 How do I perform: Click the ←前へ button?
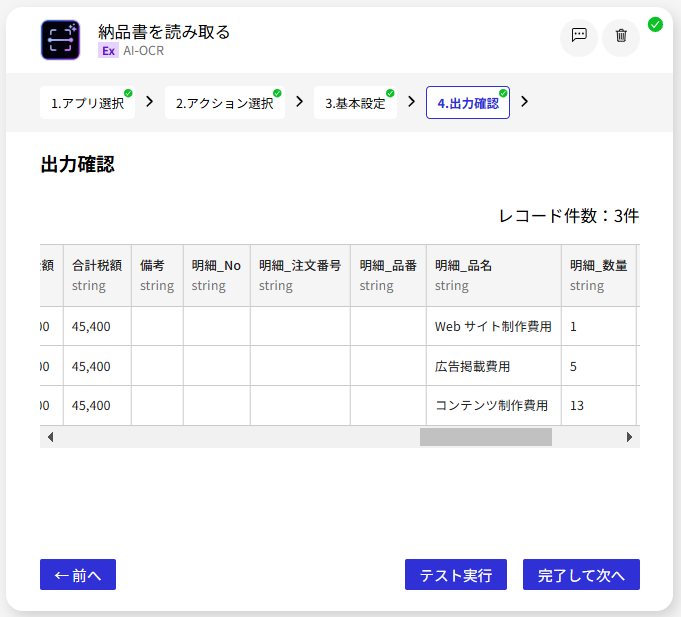(78, 574)
